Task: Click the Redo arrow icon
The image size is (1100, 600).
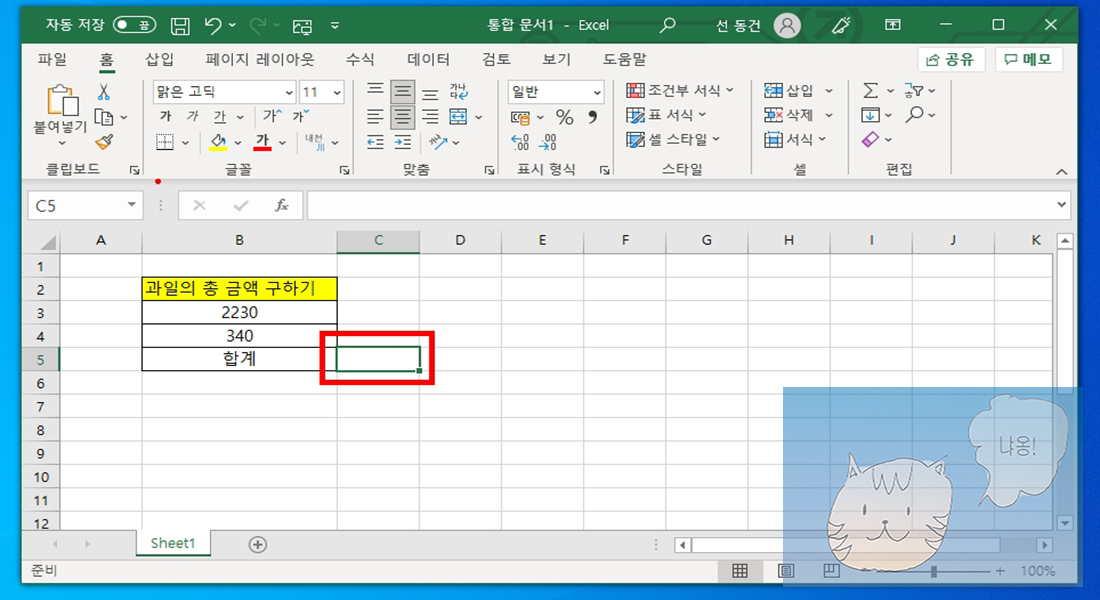Action: pos(257,26)
